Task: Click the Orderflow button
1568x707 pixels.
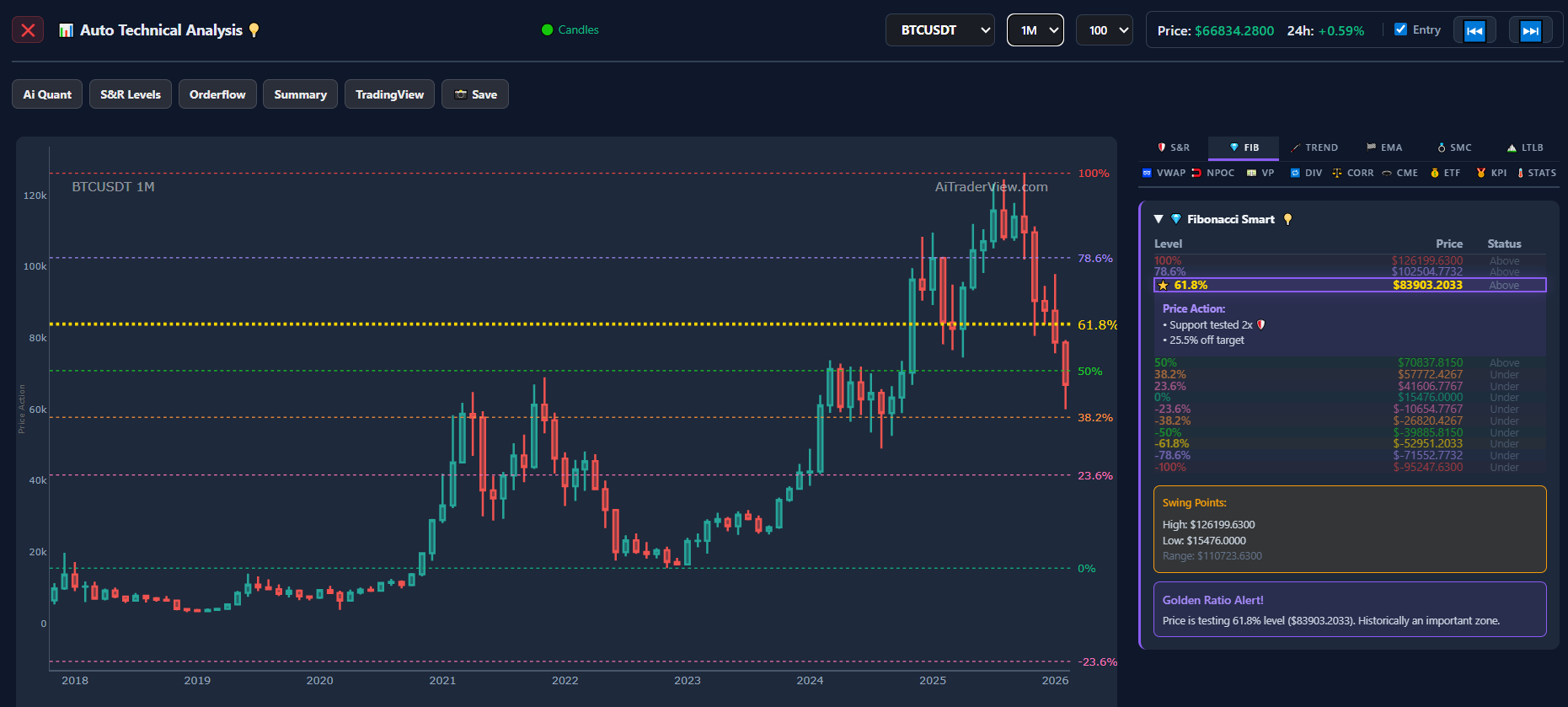Action: click(x=217, y=94)
